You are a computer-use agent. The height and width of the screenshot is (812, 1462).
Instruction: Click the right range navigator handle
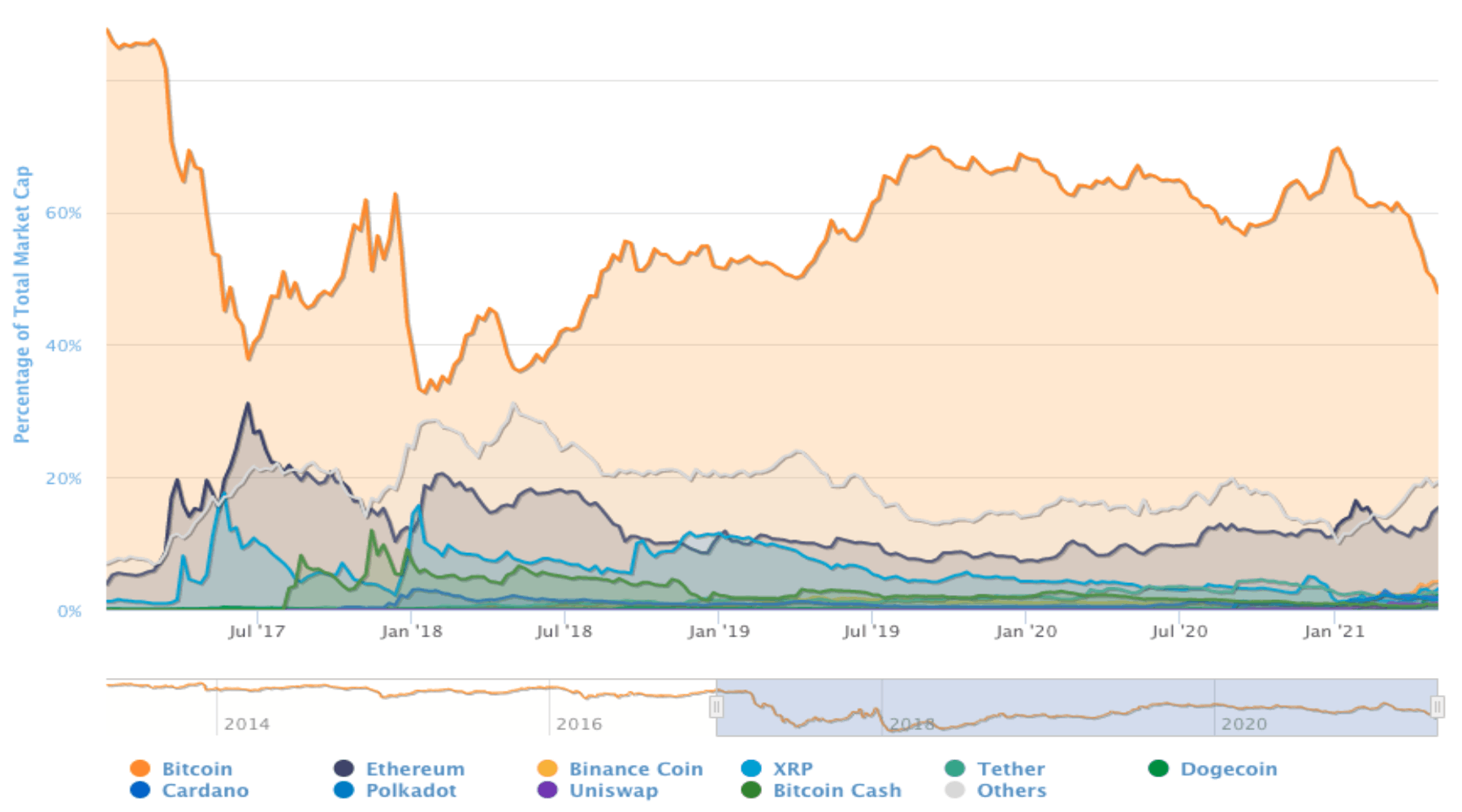[x=1437, y=707]
